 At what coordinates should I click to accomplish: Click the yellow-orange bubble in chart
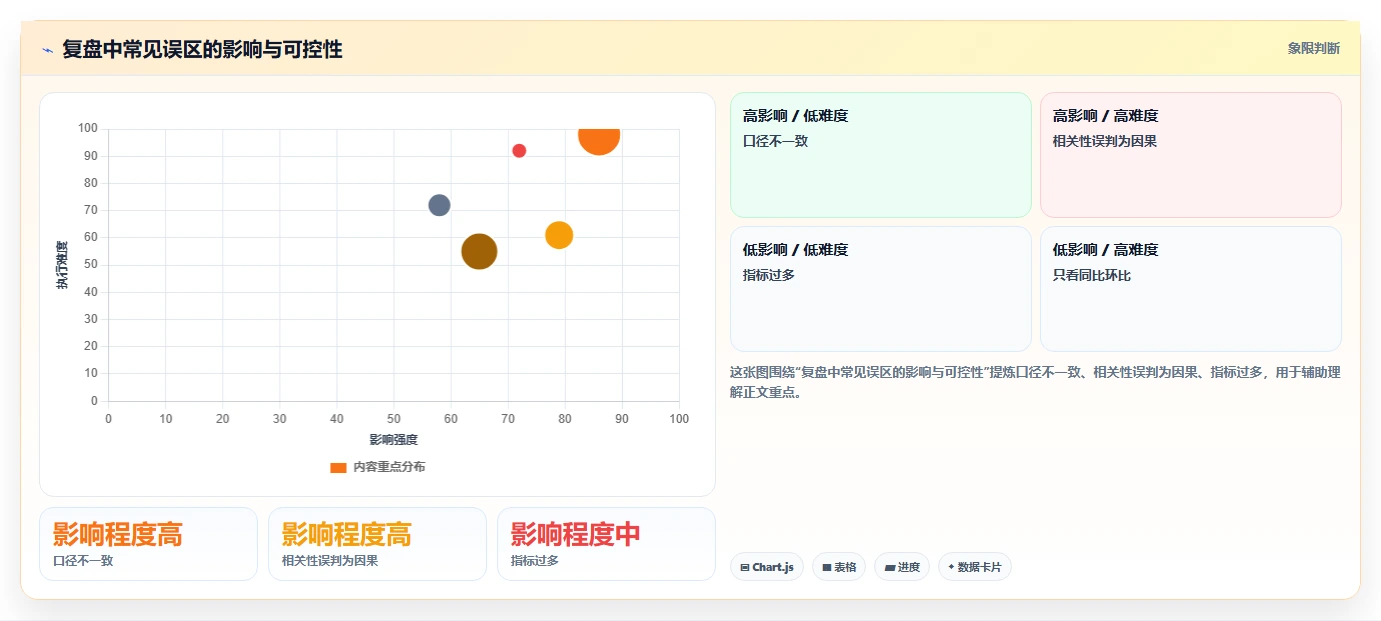[559, 235]
